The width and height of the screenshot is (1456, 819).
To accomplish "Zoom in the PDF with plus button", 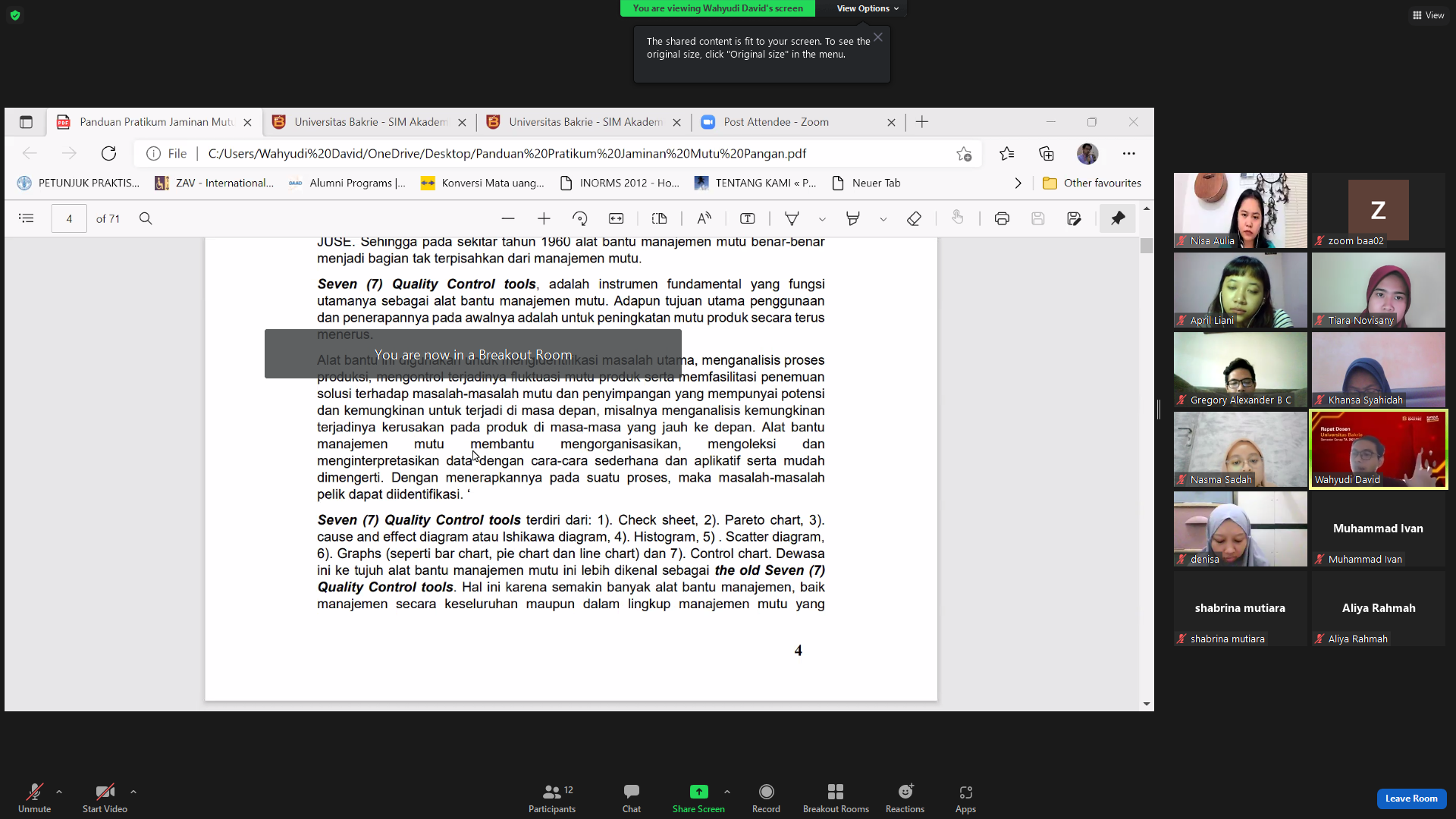I will tap(544, 218).
